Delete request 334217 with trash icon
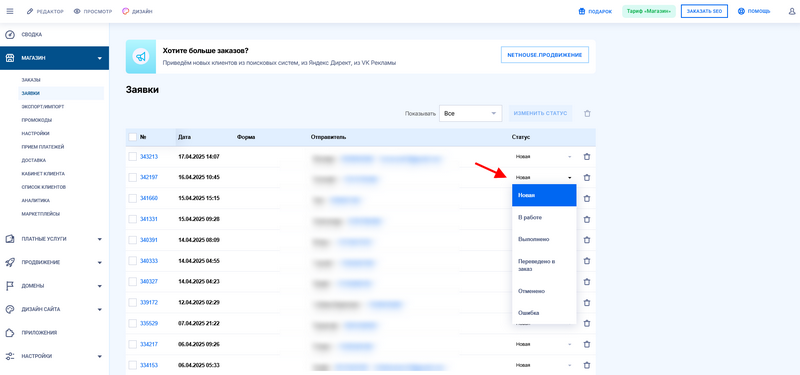Image resolution: width=800 pixels, height=375 pixels. click(x=587, y=344)
